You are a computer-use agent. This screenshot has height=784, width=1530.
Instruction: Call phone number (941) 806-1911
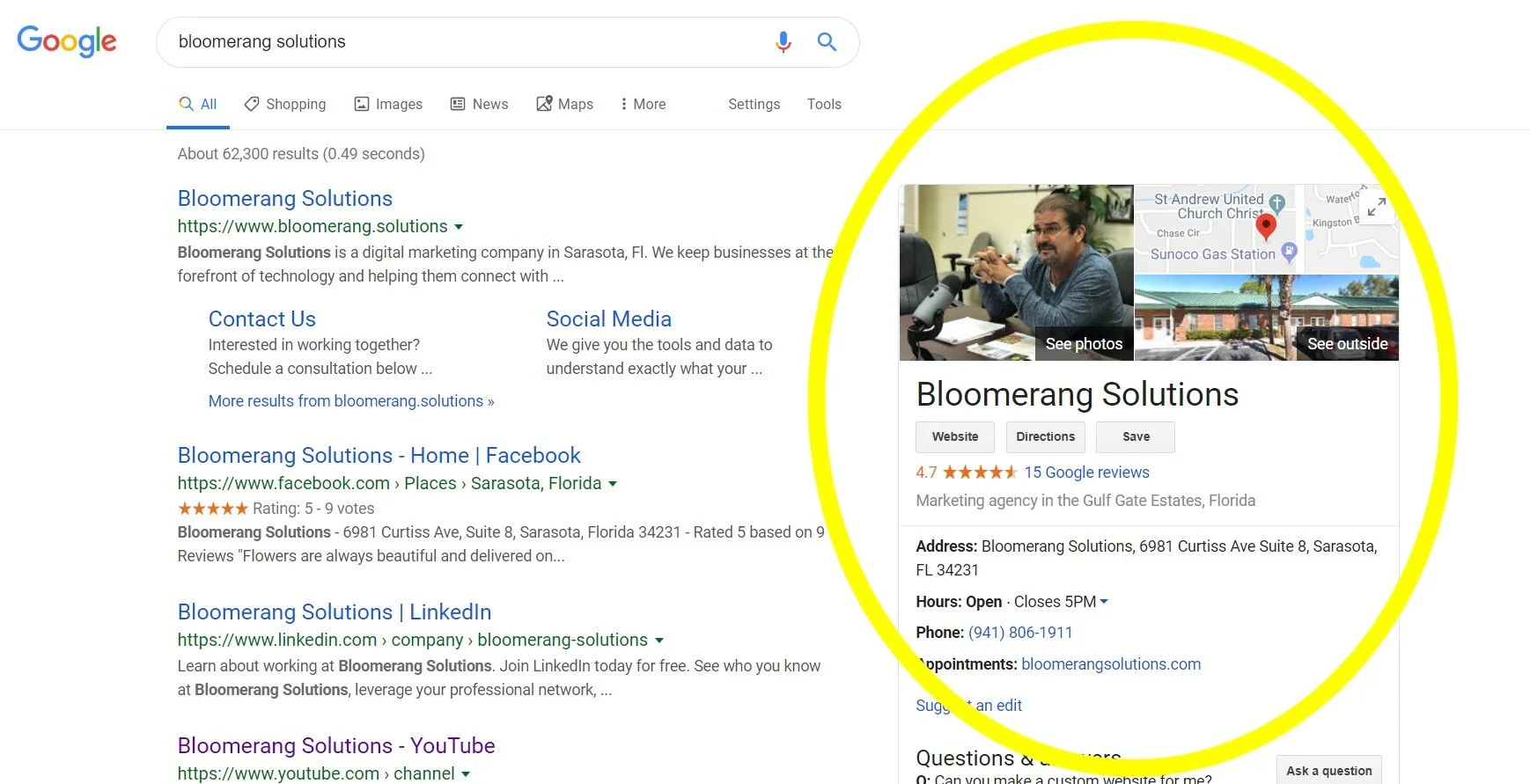coord(1020,633)
